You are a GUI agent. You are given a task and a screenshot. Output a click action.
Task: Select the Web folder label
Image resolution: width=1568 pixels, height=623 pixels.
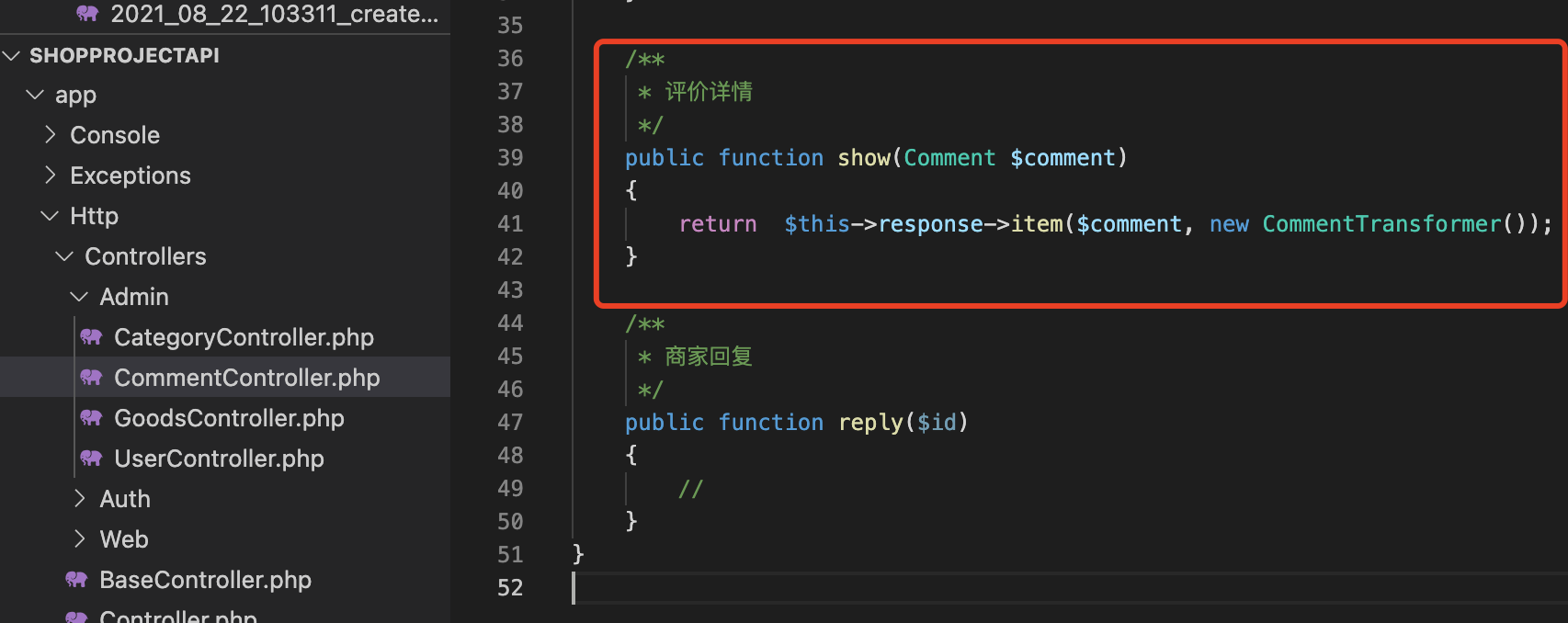[124, 539]
